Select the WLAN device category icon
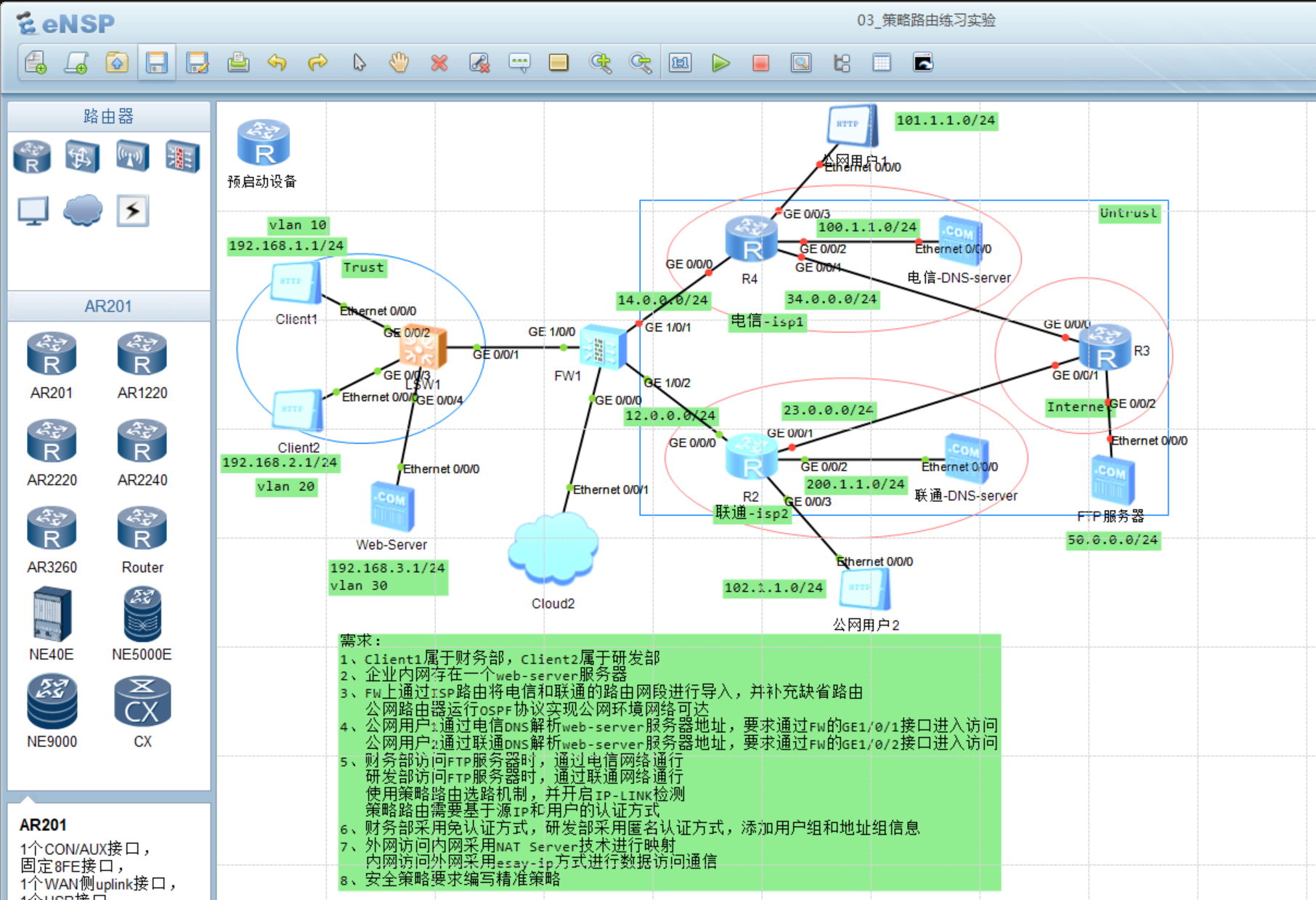This screenshot has height=900, width=1316. 132,156
